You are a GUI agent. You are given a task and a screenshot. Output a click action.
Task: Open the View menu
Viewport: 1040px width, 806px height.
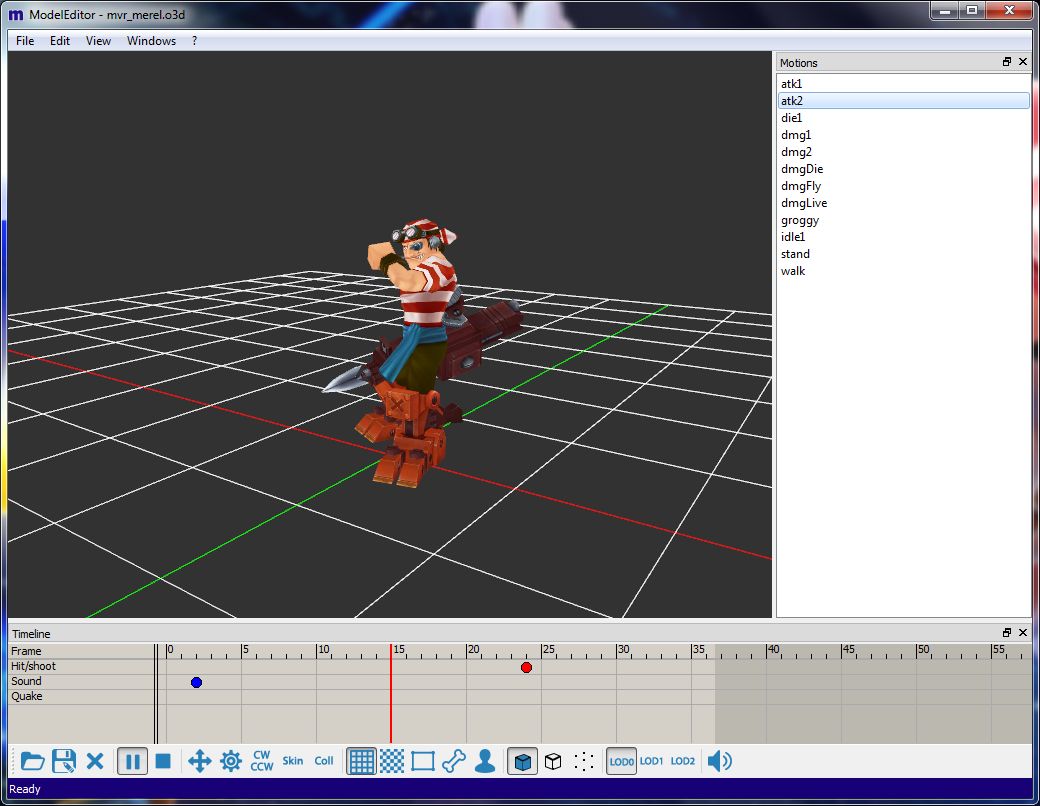(98, 40)
